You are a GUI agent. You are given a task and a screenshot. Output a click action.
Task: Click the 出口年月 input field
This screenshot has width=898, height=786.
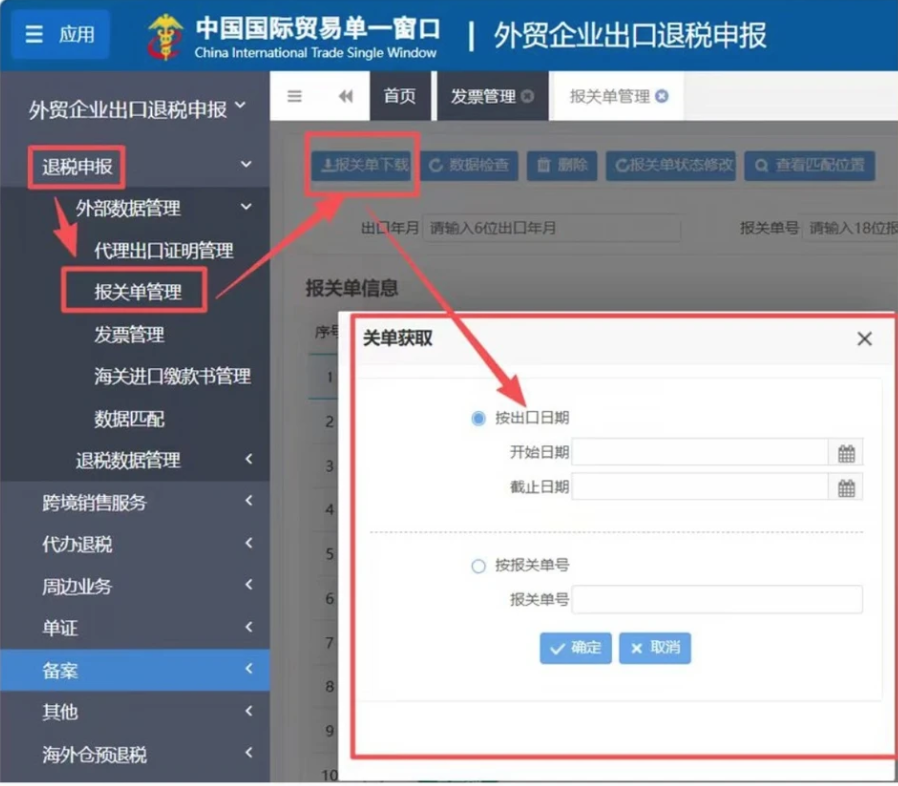(552, 228)
